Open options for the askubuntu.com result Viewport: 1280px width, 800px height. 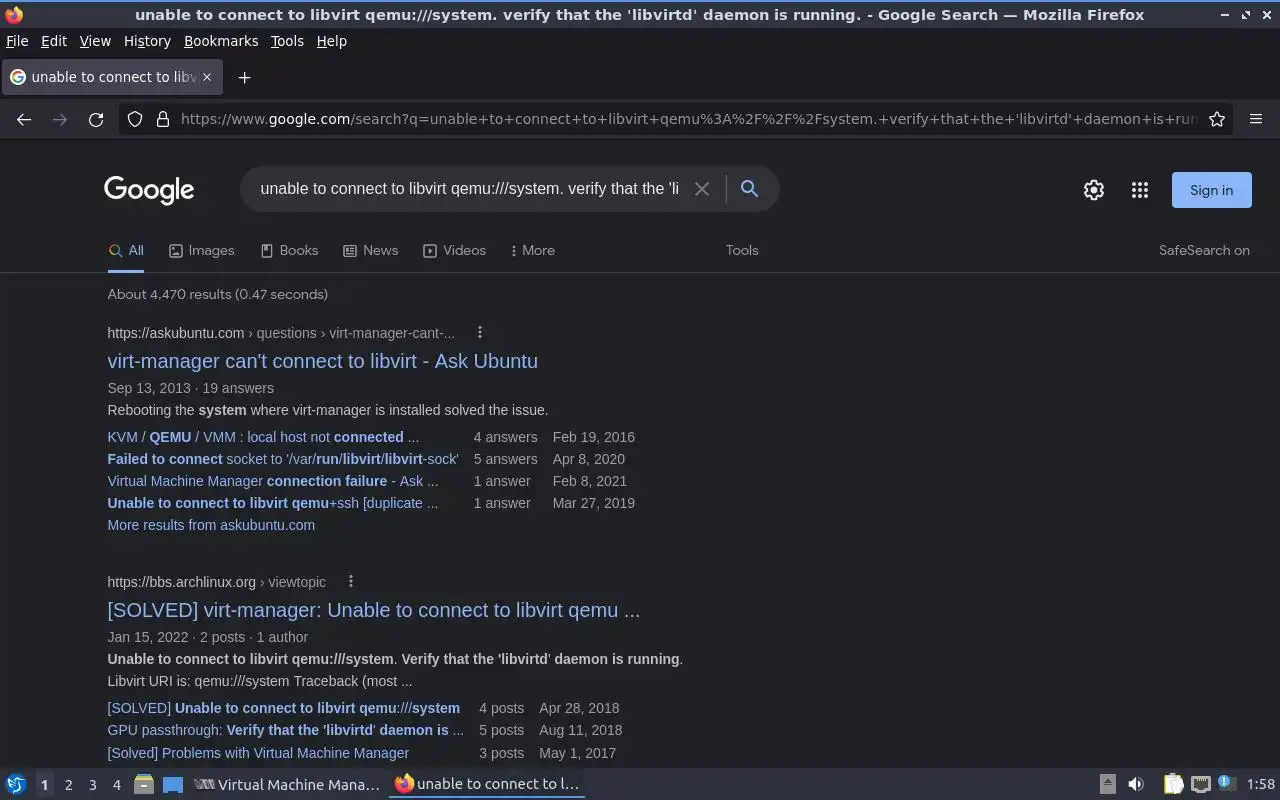click(x=480, y=332)
